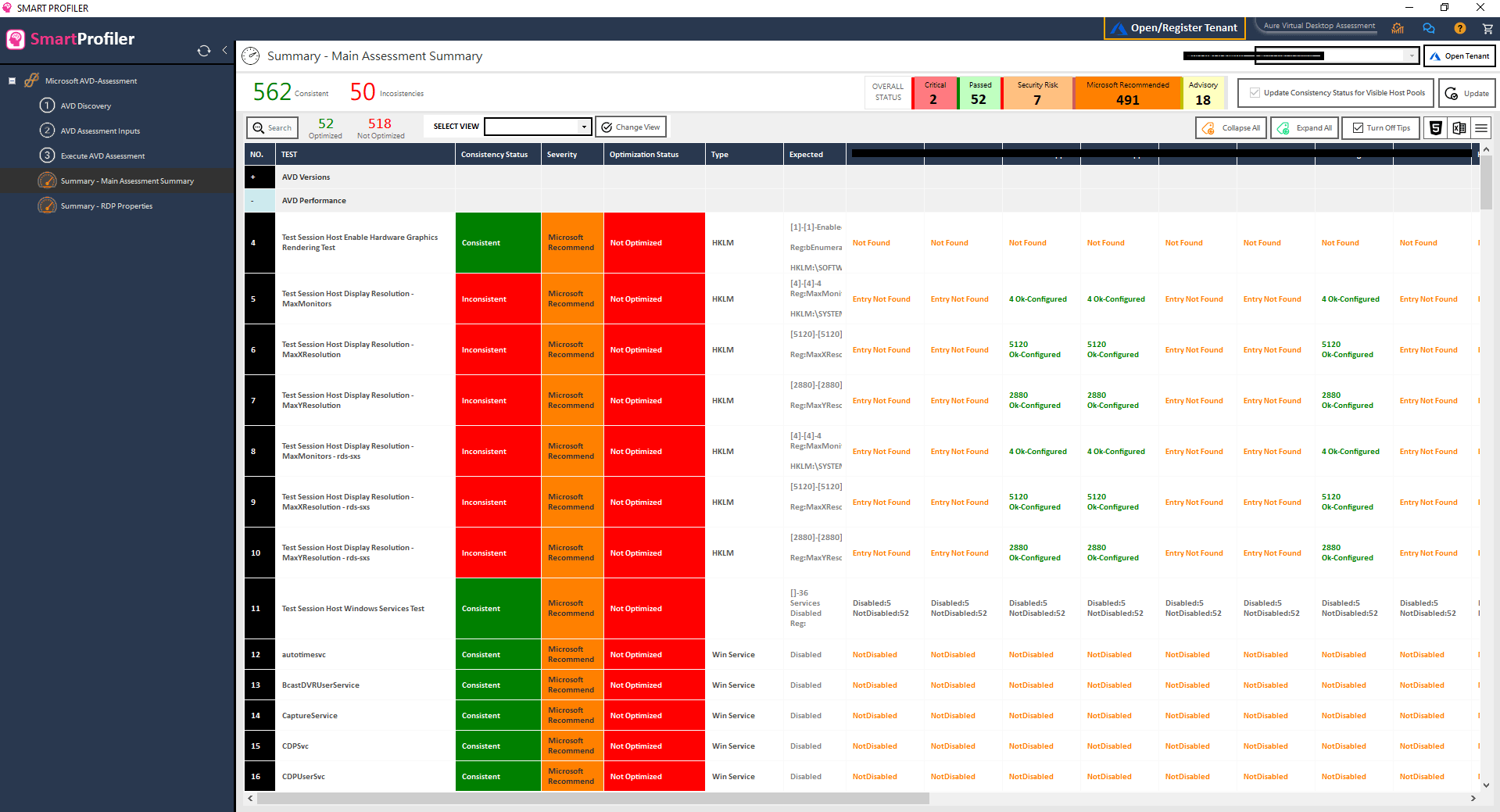Export to Excel using the Excel icon

(x=1459, y=128)
